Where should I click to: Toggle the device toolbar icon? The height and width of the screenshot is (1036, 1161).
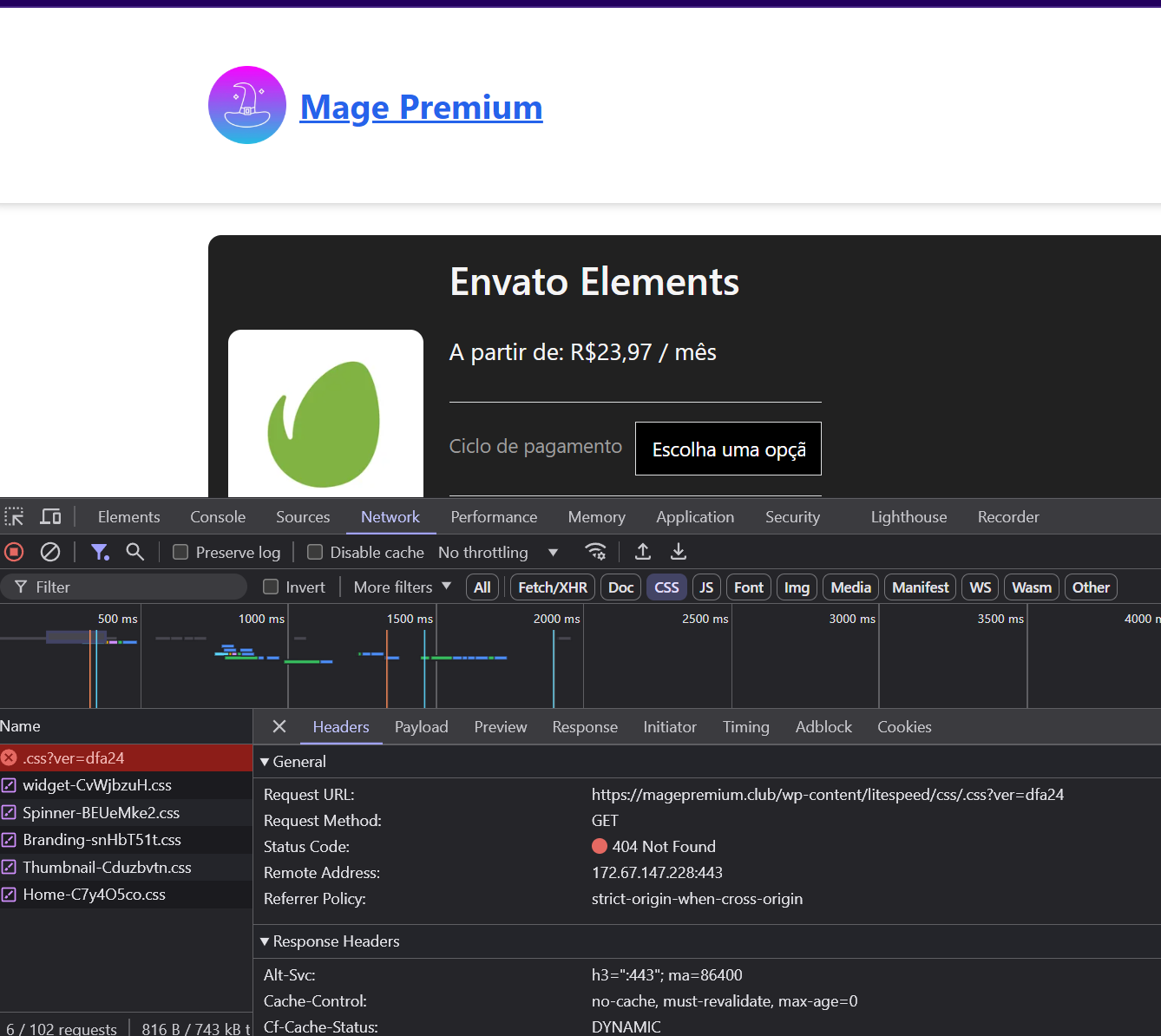[x=51, y=517]
